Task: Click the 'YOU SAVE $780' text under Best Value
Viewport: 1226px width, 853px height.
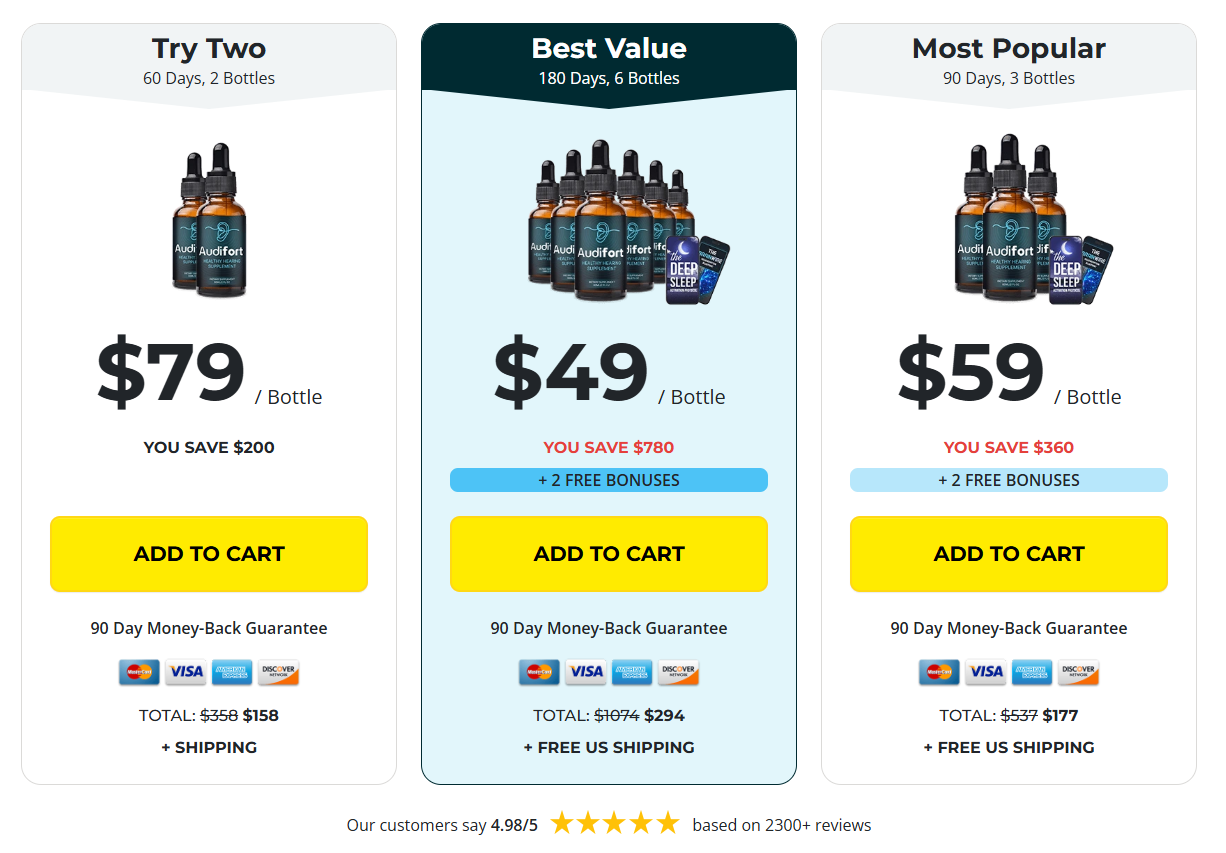Action: pos(608,447)
